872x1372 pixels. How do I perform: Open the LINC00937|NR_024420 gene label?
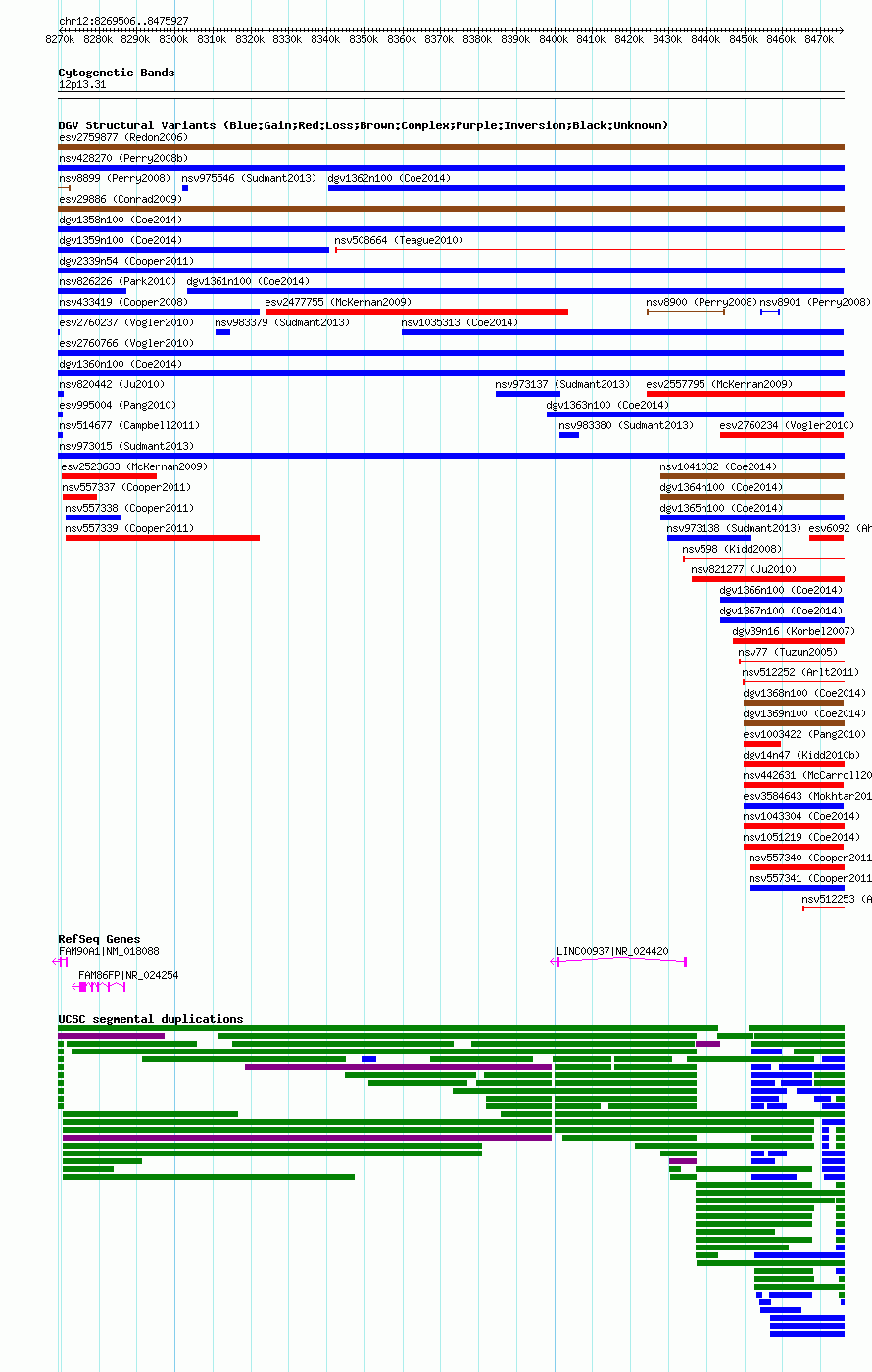coord(613,951)
